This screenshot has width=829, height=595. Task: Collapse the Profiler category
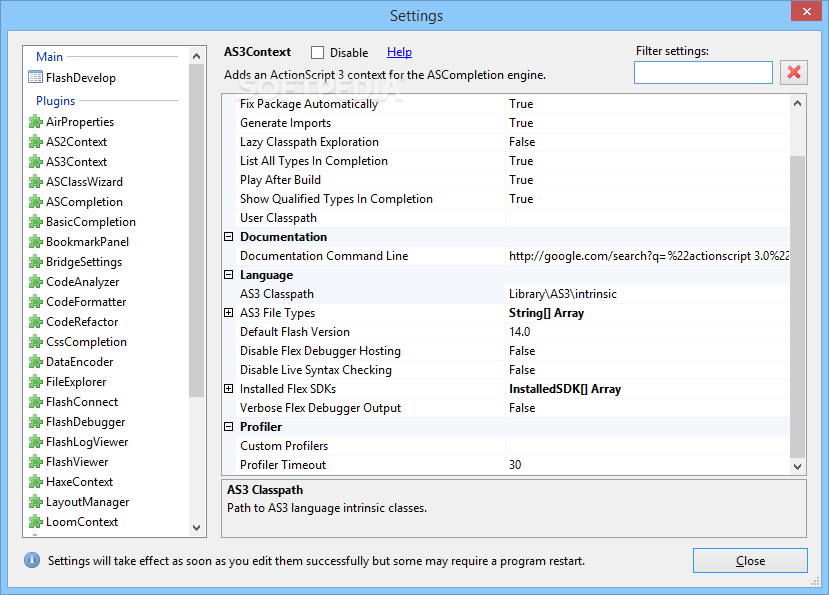[228, 427]
